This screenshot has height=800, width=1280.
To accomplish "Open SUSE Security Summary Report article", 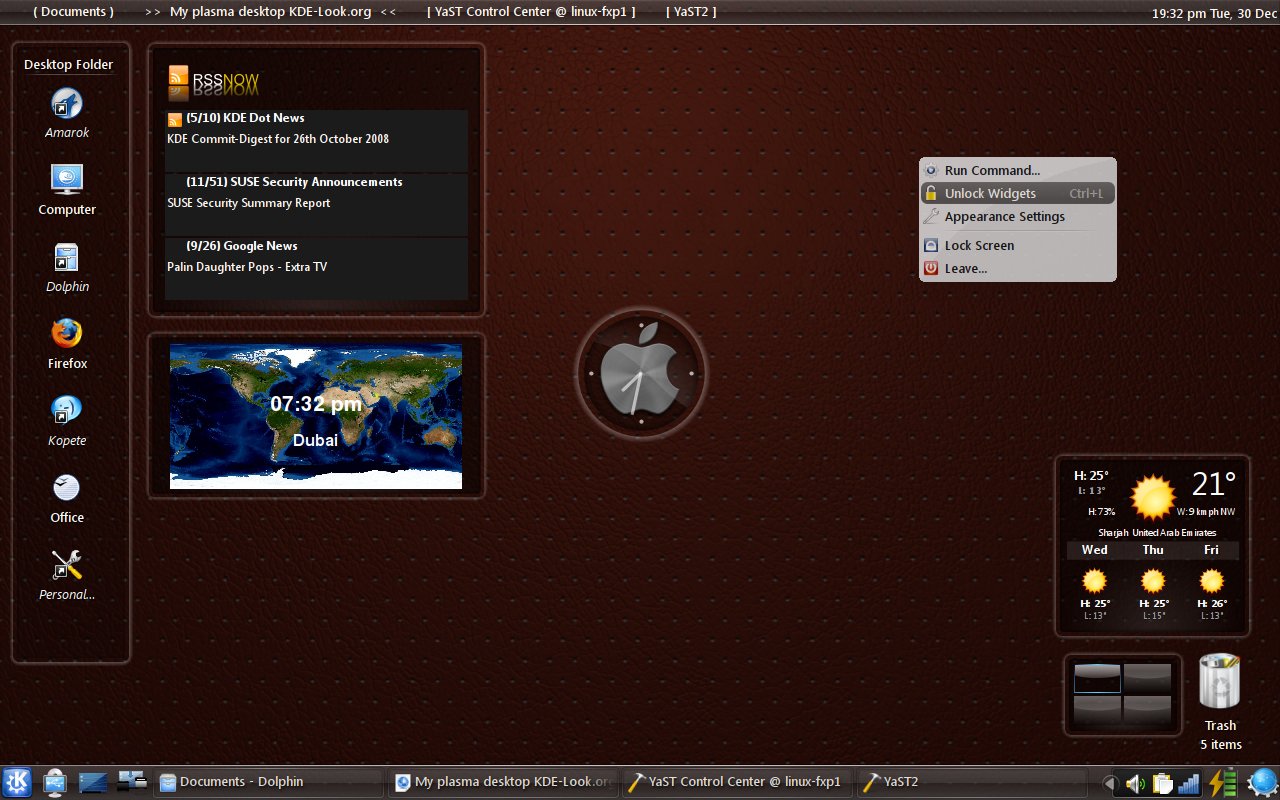I will pos(248,203).
